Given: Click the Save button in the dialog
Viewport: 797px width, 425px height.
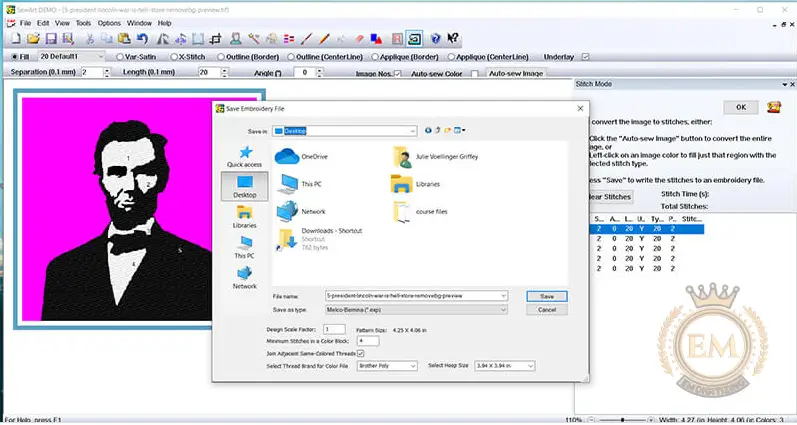Looking at the screenshot, I should coord(547,296).
